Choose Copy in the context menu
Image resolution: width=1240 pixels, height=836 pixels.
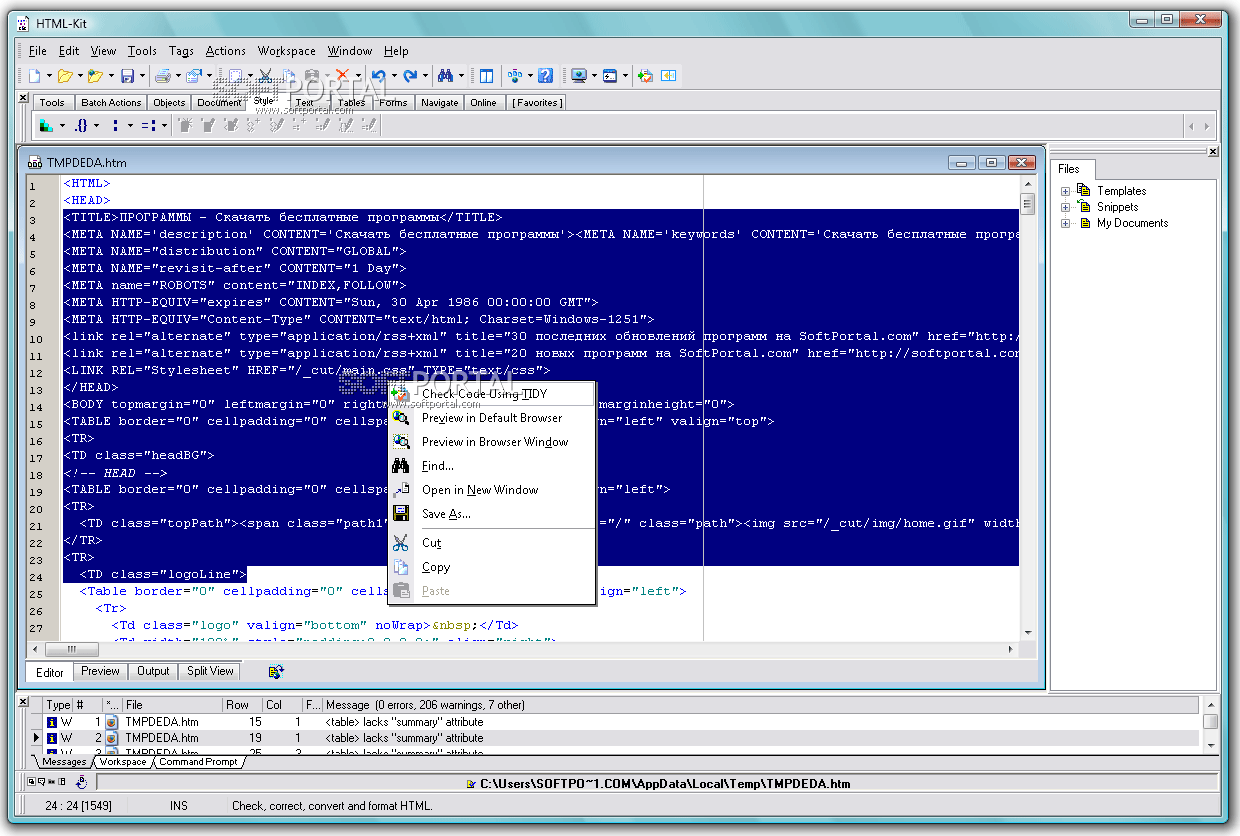[491, 567]
